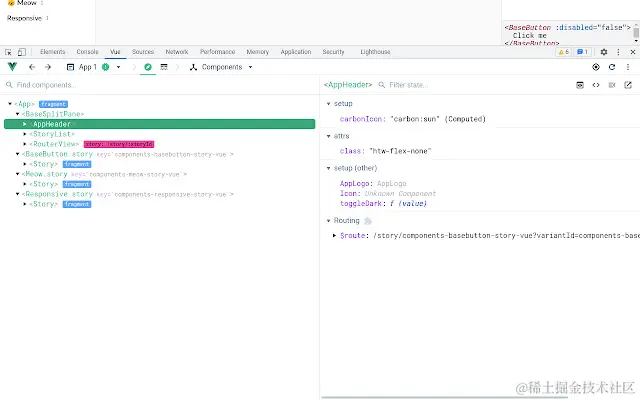Open the Console tab
640x400 pixels.
point(87,52)
